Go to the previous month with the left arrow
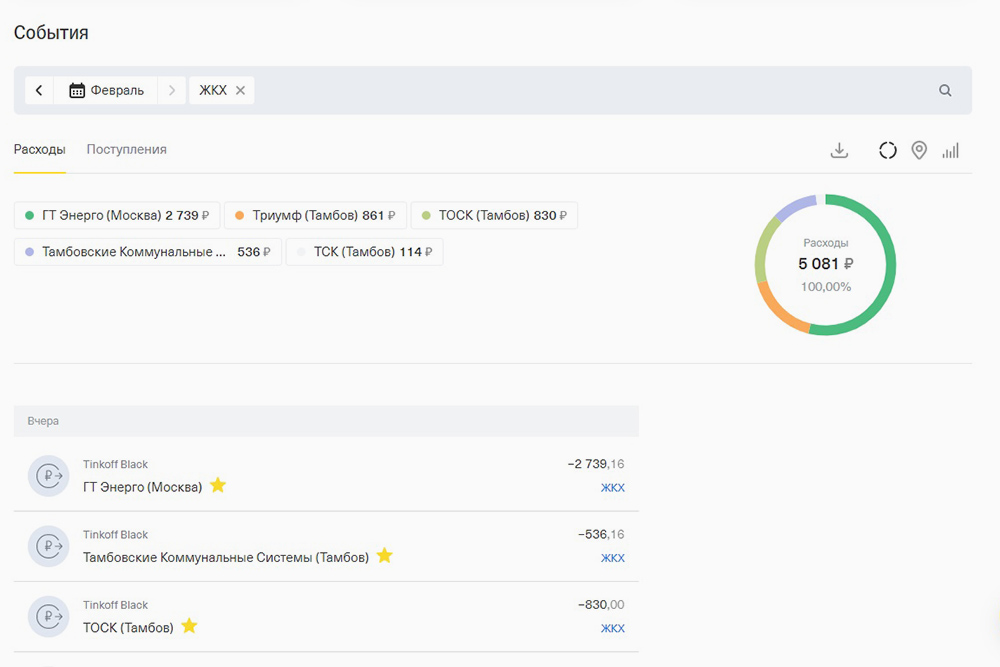Screen dimensions: 1000x667 (x=39, y=91)
